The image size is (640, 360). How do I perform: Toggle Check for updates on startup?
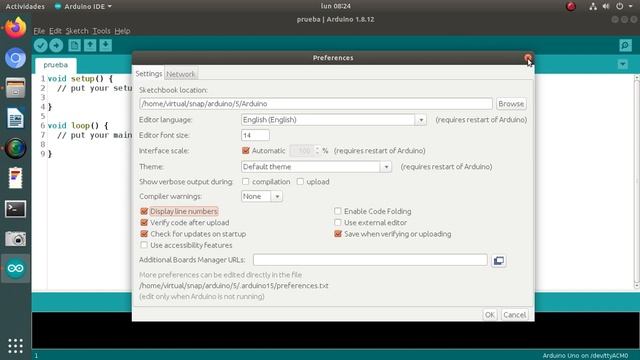[144, 234]
